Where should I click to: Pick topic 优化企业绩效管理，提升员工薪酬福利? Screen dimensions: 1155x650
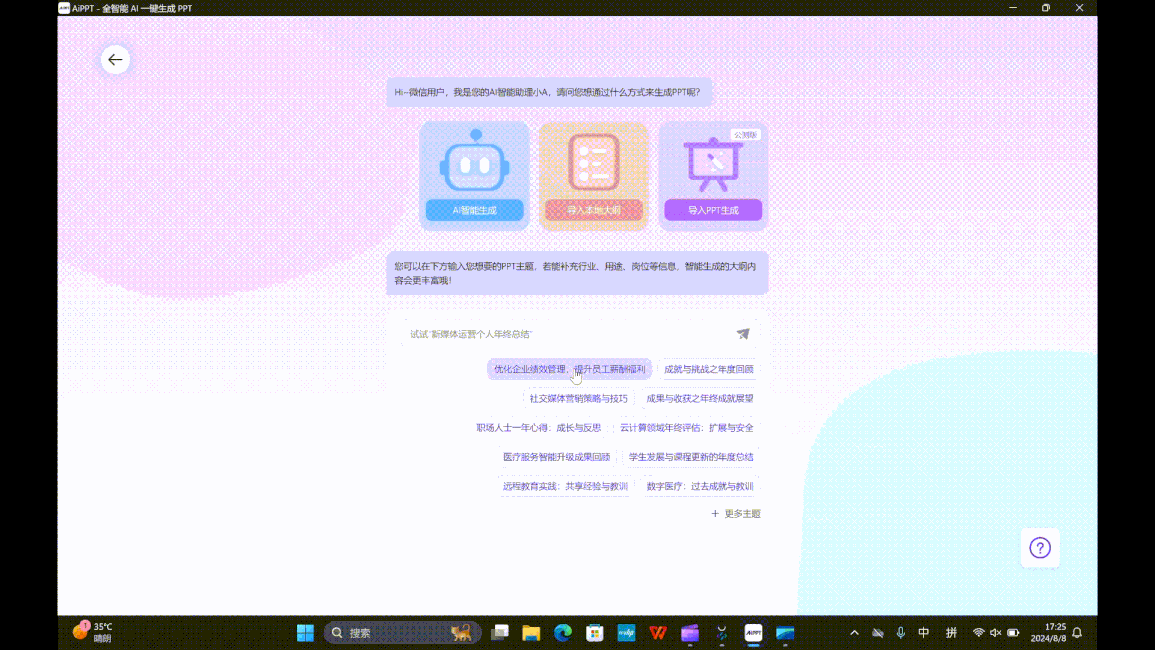click(569, 369)
